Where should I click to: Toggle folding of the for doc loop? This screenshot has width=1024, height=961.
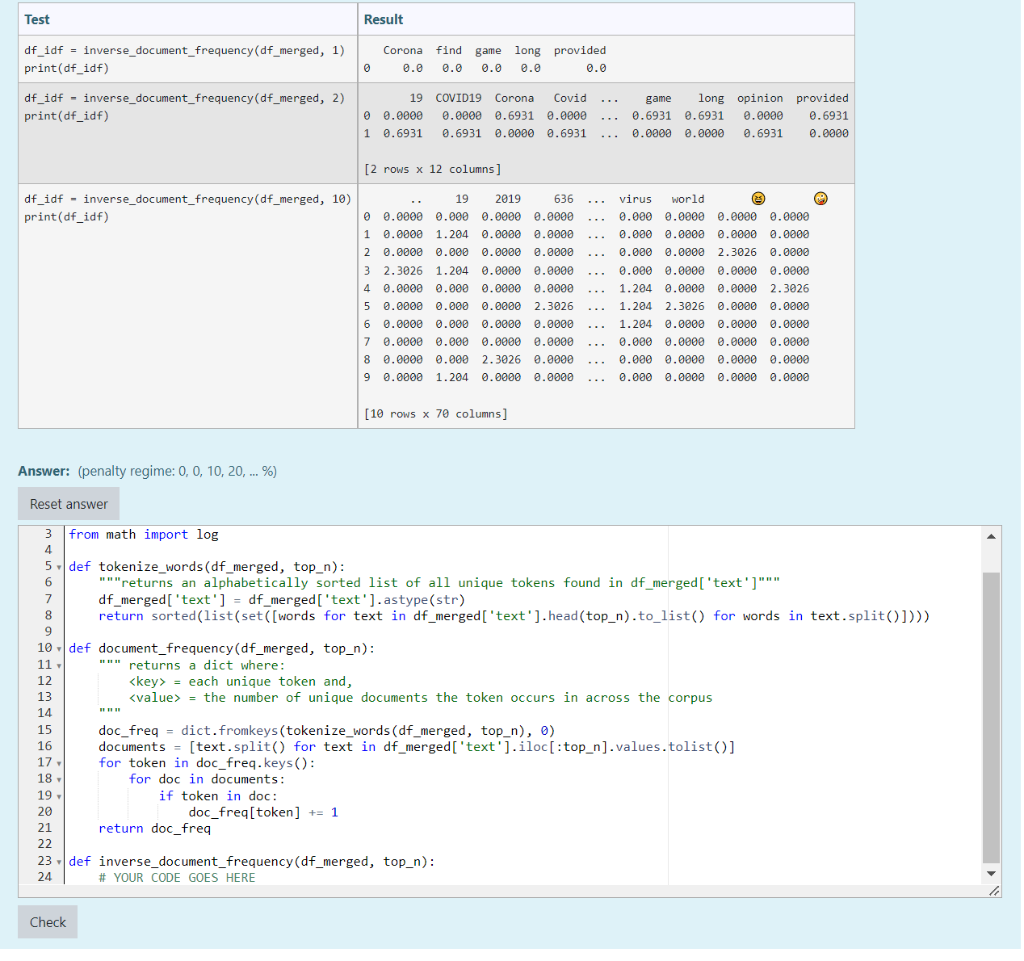click(x=61, y=778)
